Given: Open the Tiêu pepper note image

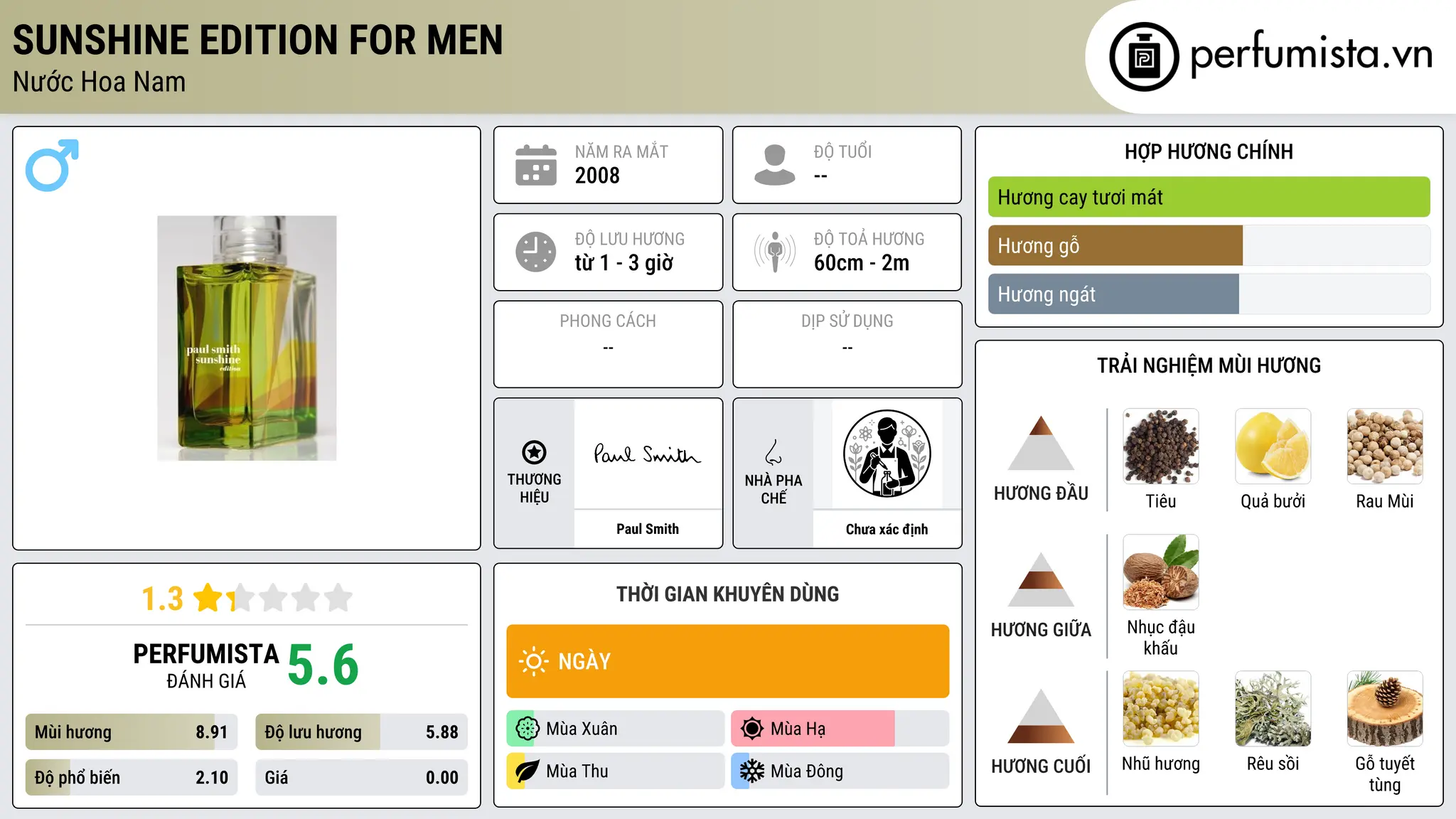Looking at the screenshot, I should (x=1160, y=446).
